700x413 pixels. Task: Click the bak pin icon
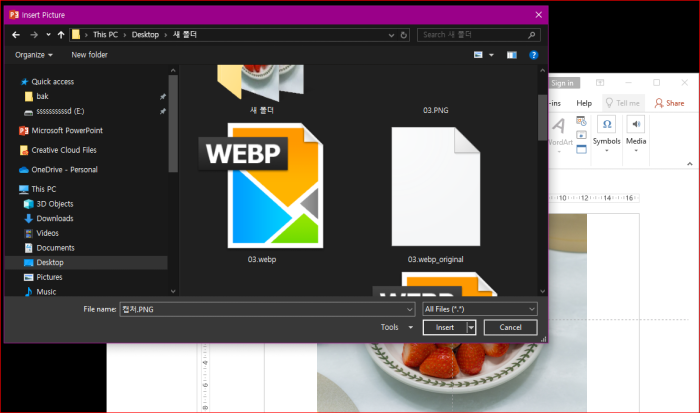point(162,96)
